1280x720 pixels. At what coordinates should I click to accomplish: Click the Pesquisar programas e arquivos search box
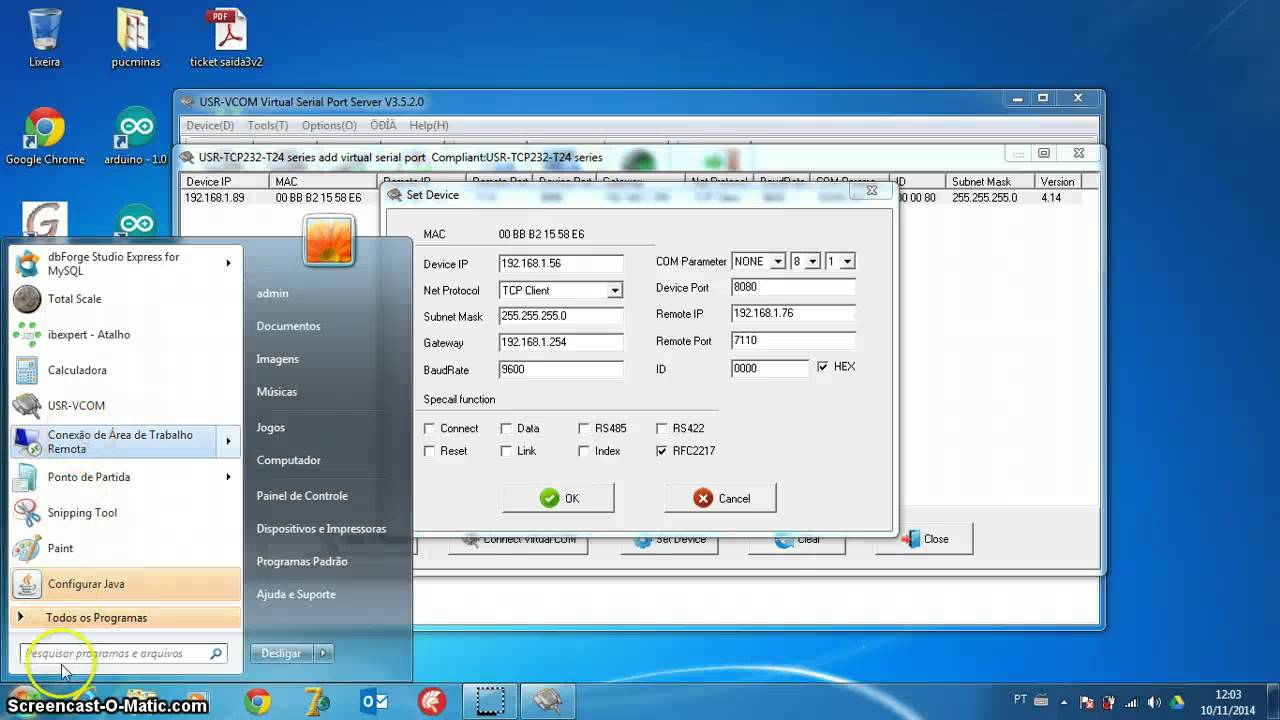(123, 654)
